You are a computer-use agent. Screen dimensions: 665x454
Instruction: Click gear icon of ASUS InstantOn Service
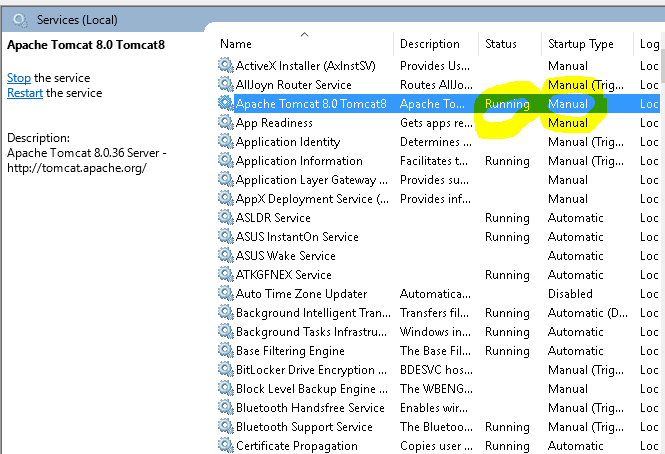pyautogui.click(x=226, y=237)
